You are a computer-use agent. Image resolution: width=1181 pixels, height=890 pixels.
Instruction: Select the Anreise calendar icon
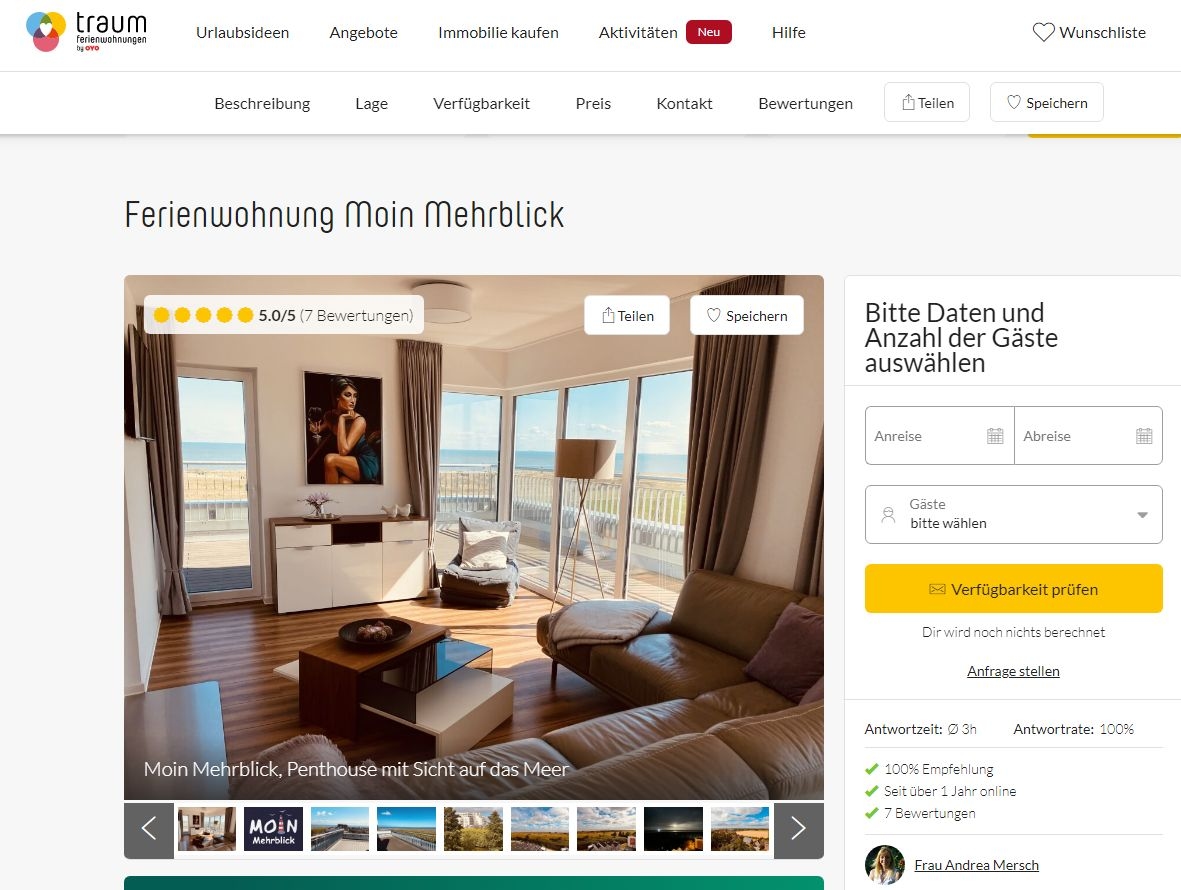pos(995,436)
